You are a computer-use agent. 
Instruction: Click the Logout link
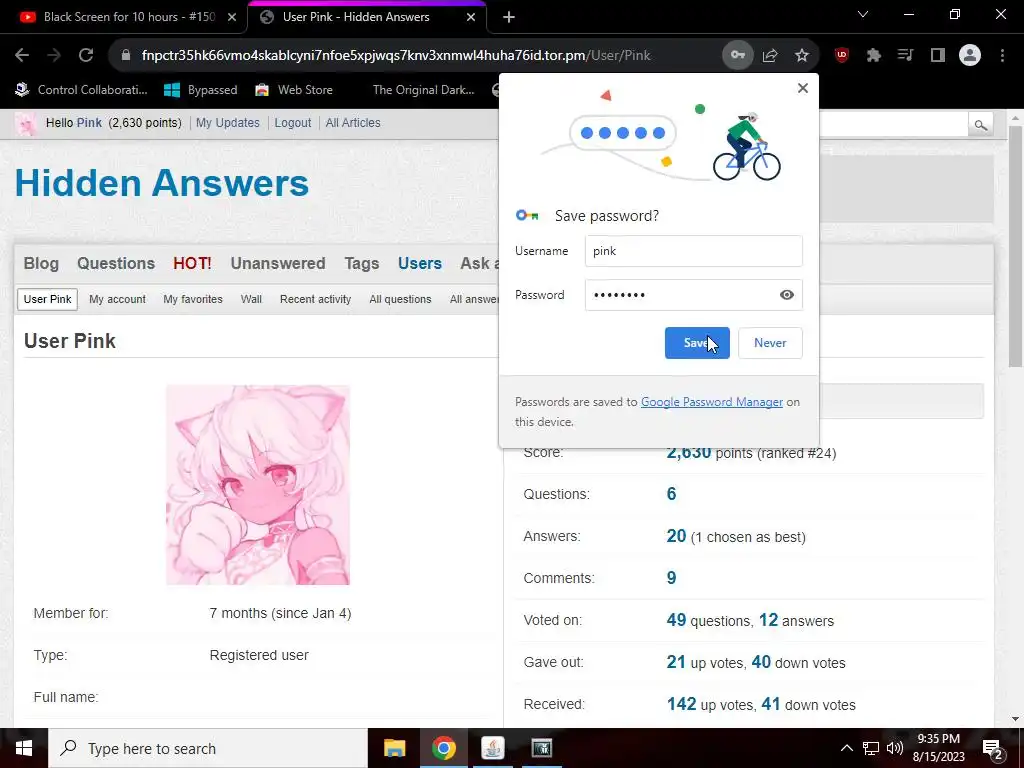point(293,123)
